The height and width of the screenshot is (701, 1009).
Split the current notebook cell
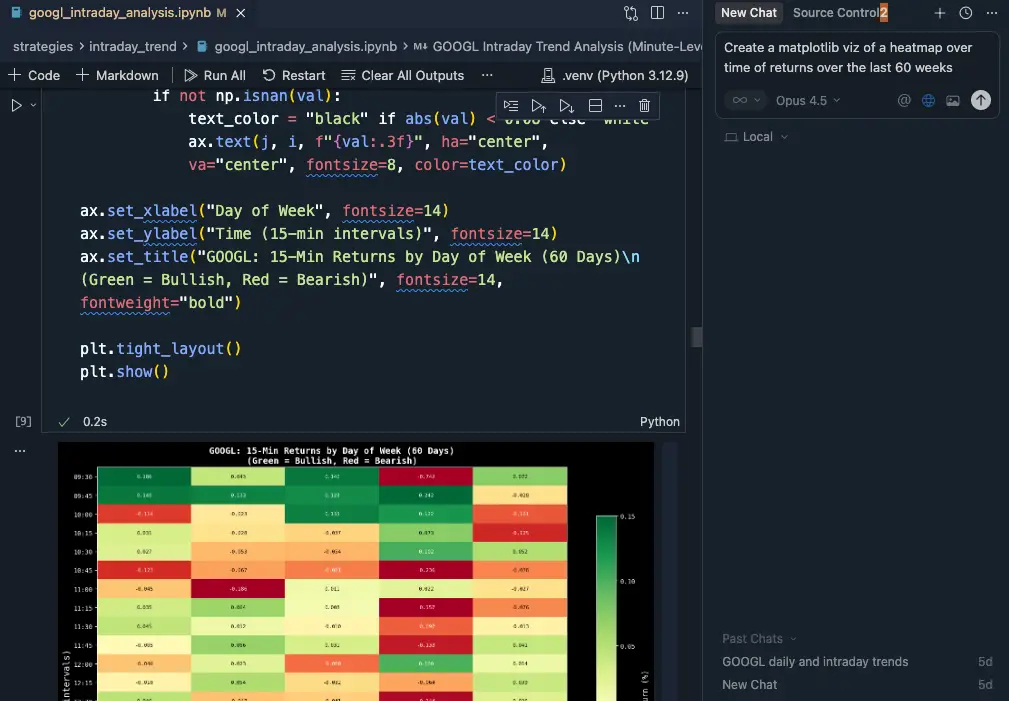(x=593, y=105)
